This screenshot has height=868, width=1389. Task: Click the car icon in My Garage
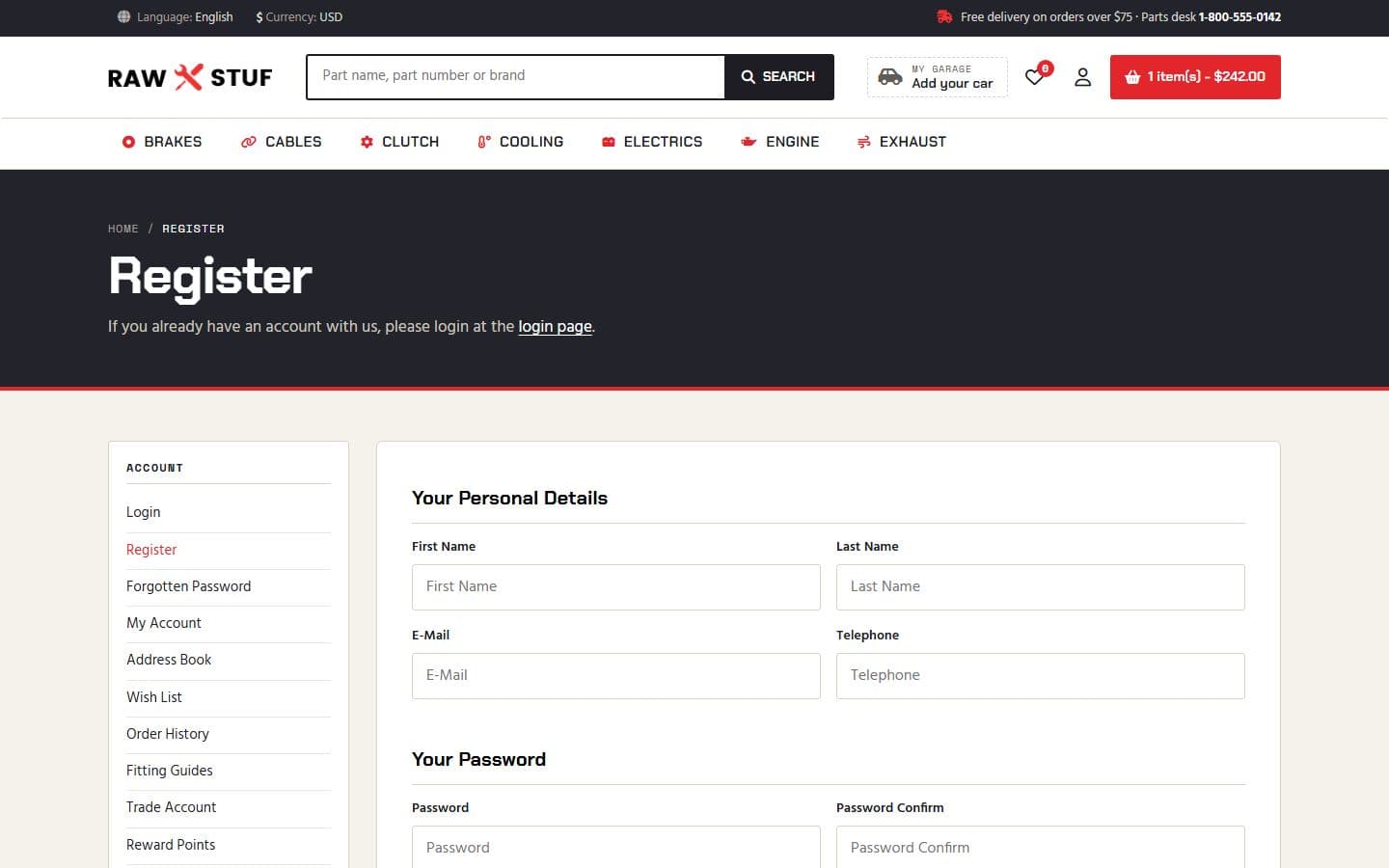click(890, 77)
